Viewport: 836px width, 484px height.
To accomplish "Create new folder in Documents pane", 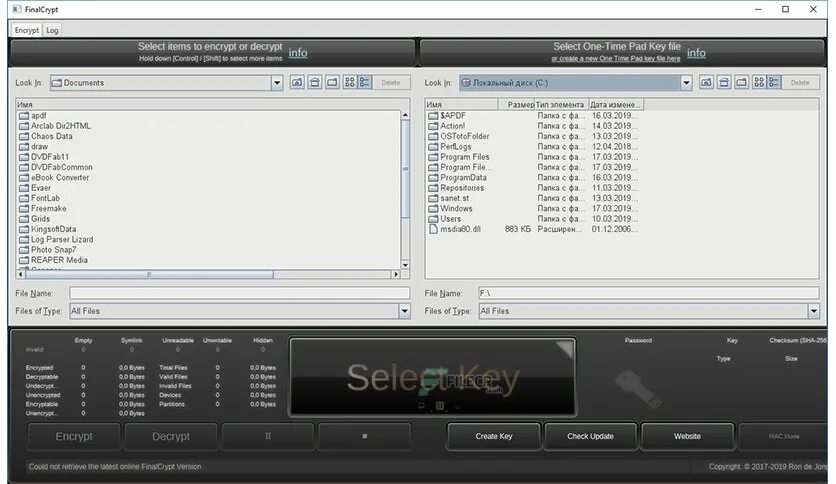I will (332, 82).
